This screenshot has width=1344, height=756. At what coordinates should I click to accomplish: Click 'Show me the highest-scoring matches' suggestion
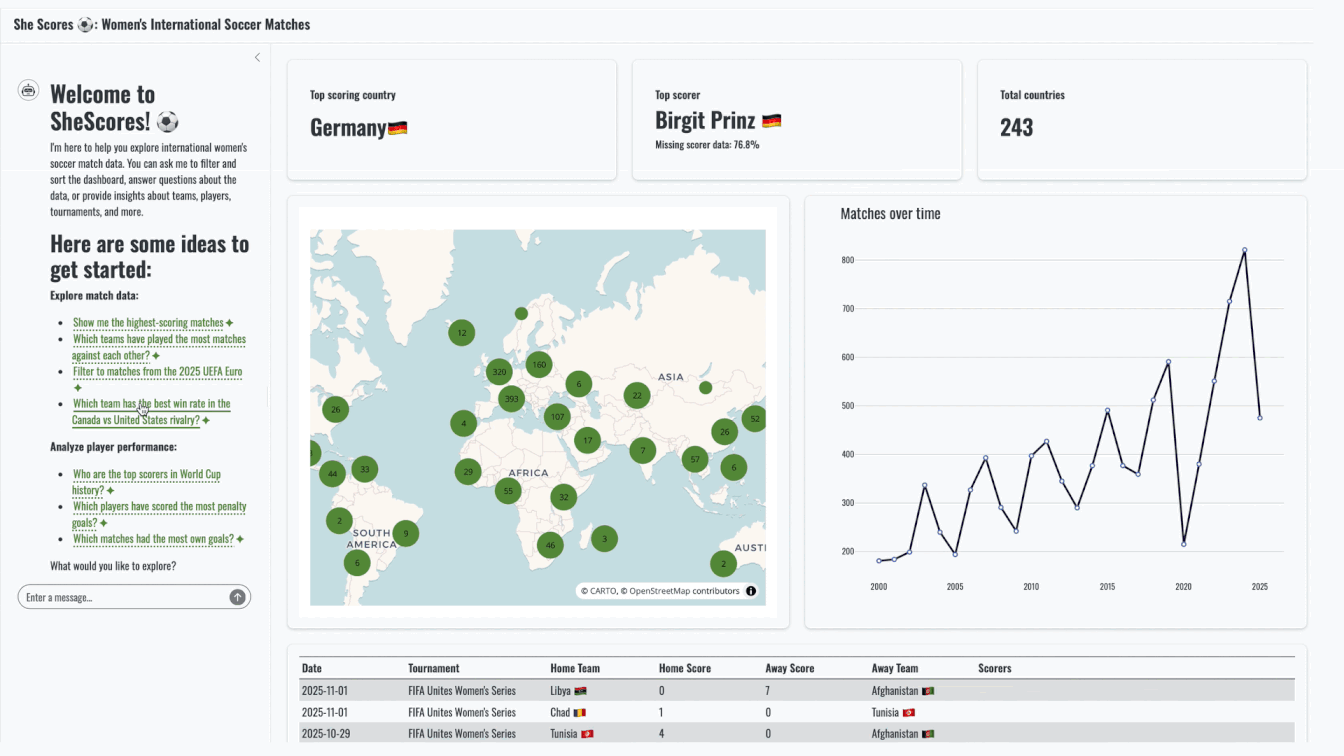pos(148,323)
